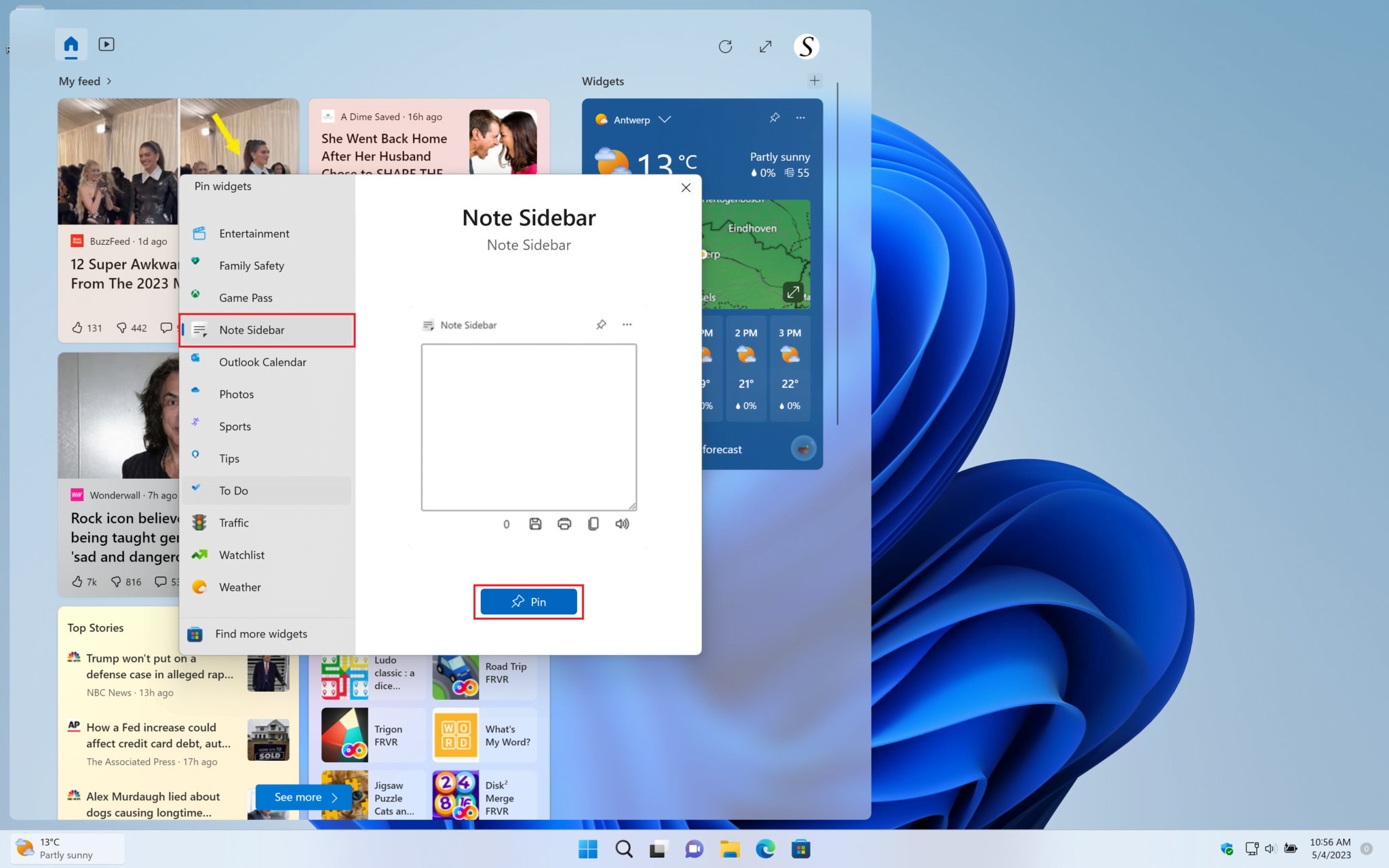Image resolution: width=1389 pixels, height=868 pixels.
Task: Click inside the empty note text area
Action: (528, 426)
